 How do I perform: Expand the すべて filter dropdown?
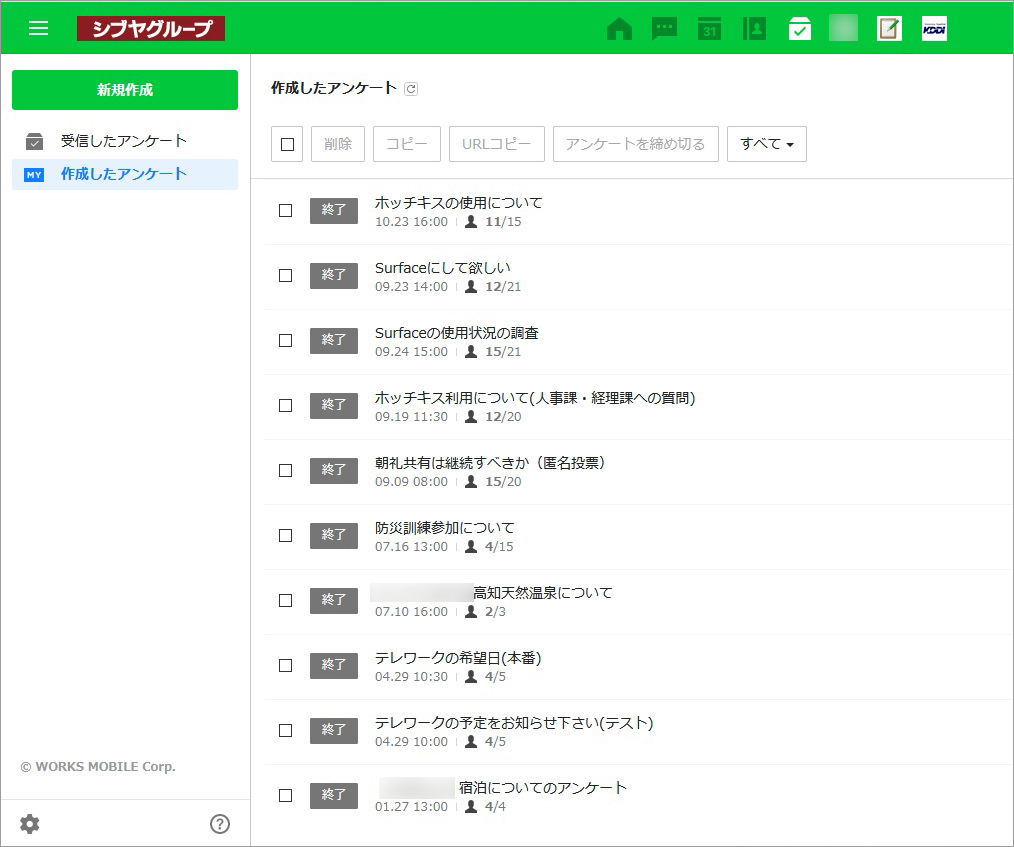(766, 144)
